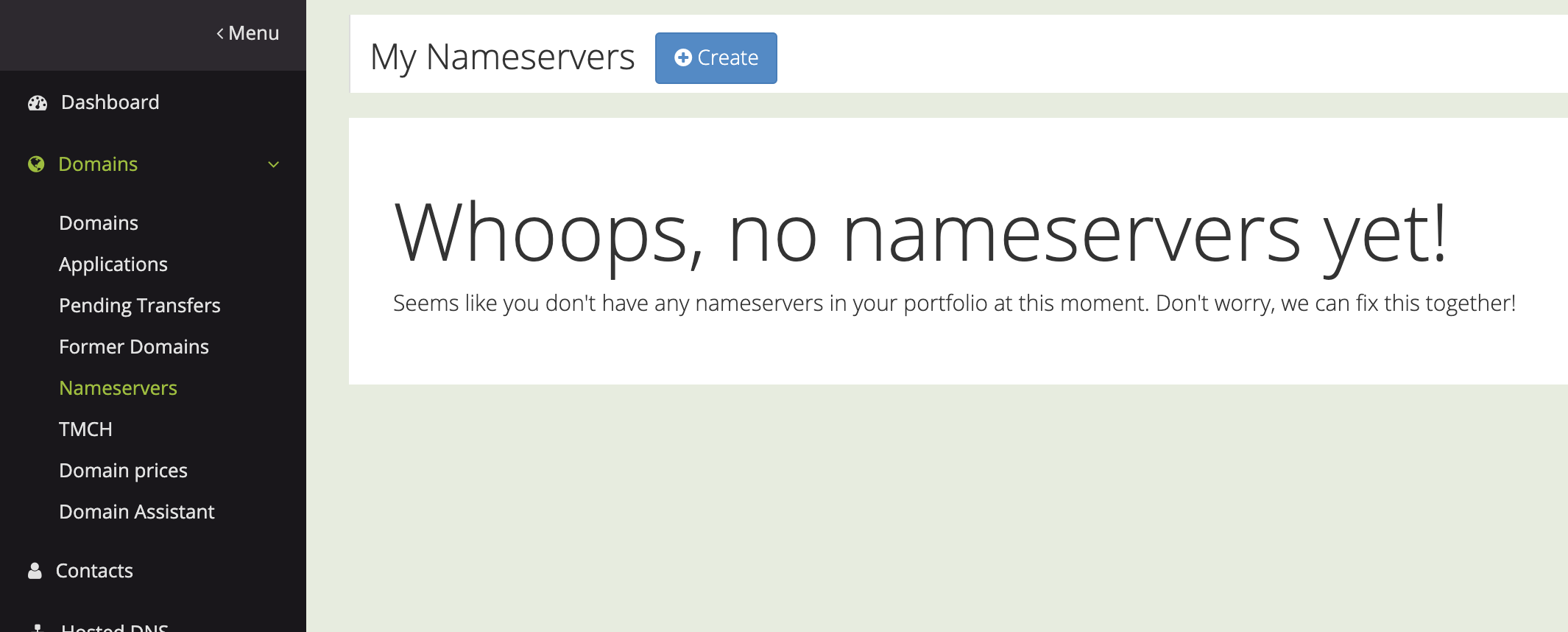Open Dashboard from the sidebar
This screenshot has width=1568, height=632.
[x=110, y=102]
